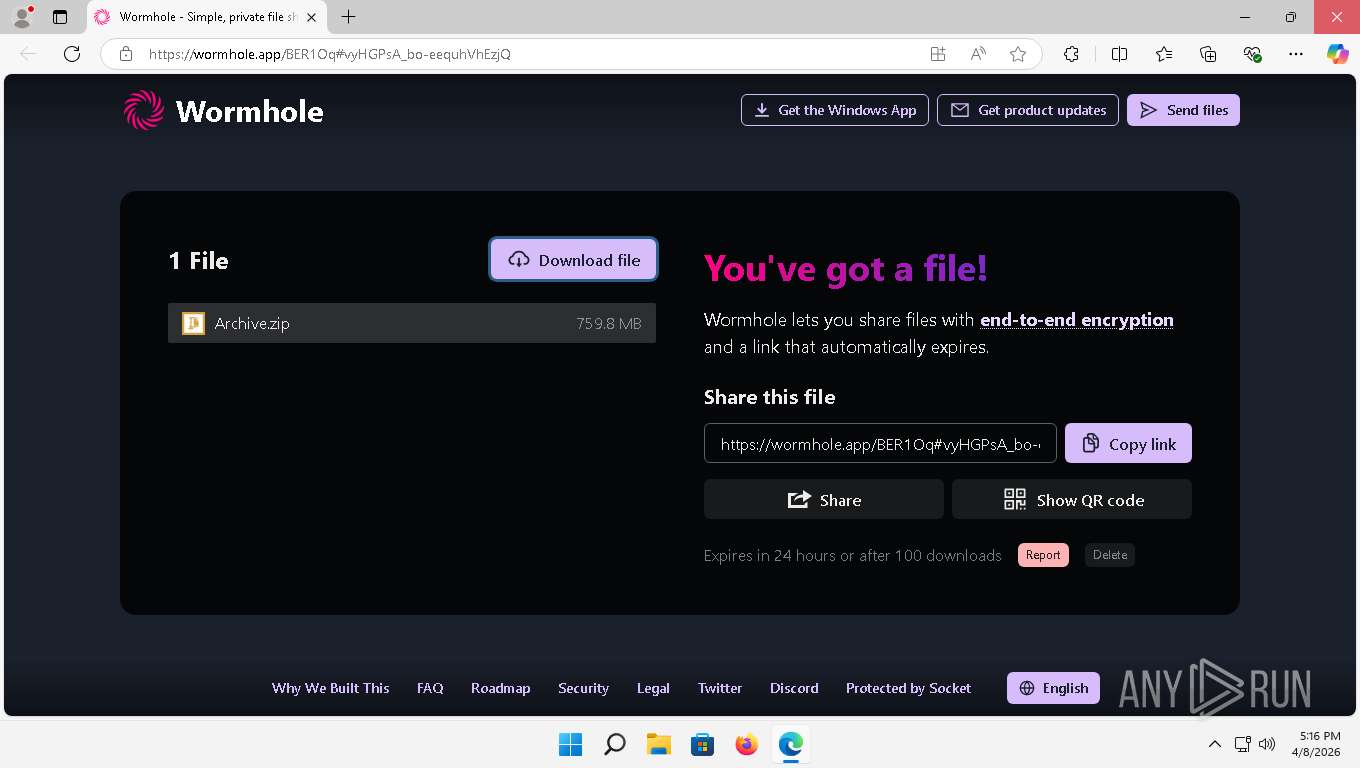Open the Legal footer link
Viewport: 1360px width, 768px height.
click(x=653, y=688)
